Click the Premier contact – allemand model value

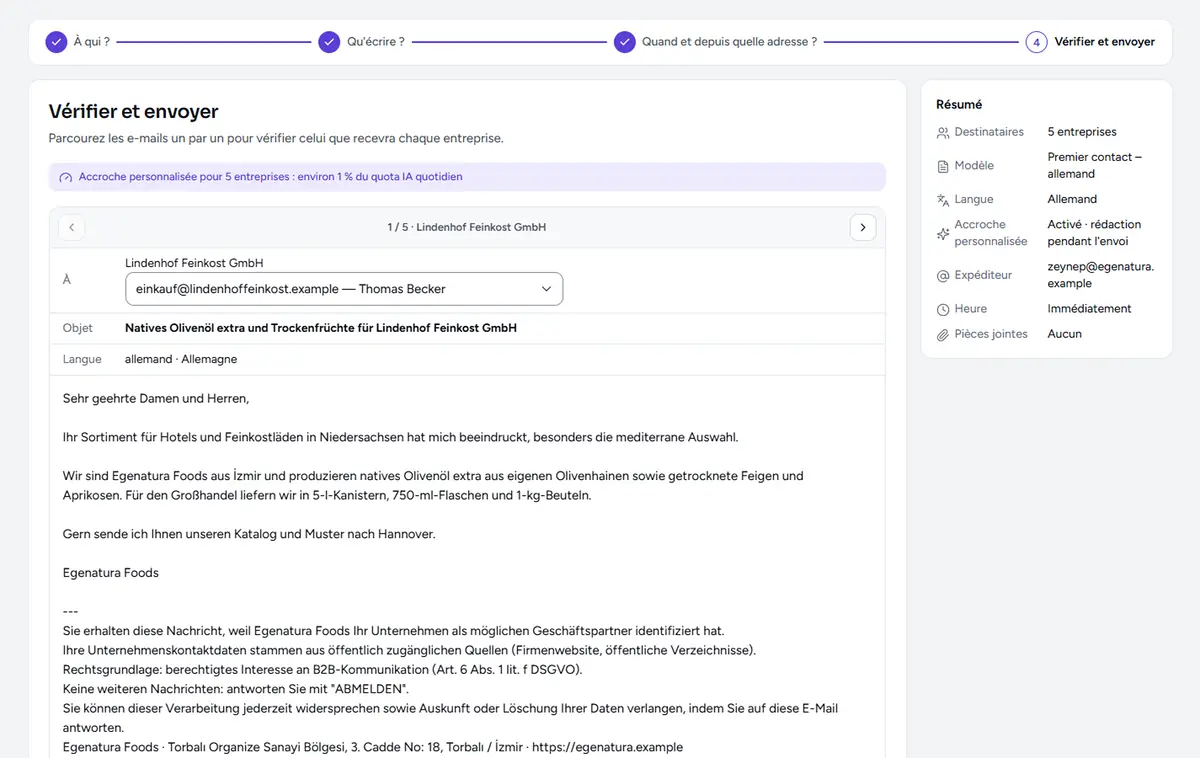(x=1094, y=165)
